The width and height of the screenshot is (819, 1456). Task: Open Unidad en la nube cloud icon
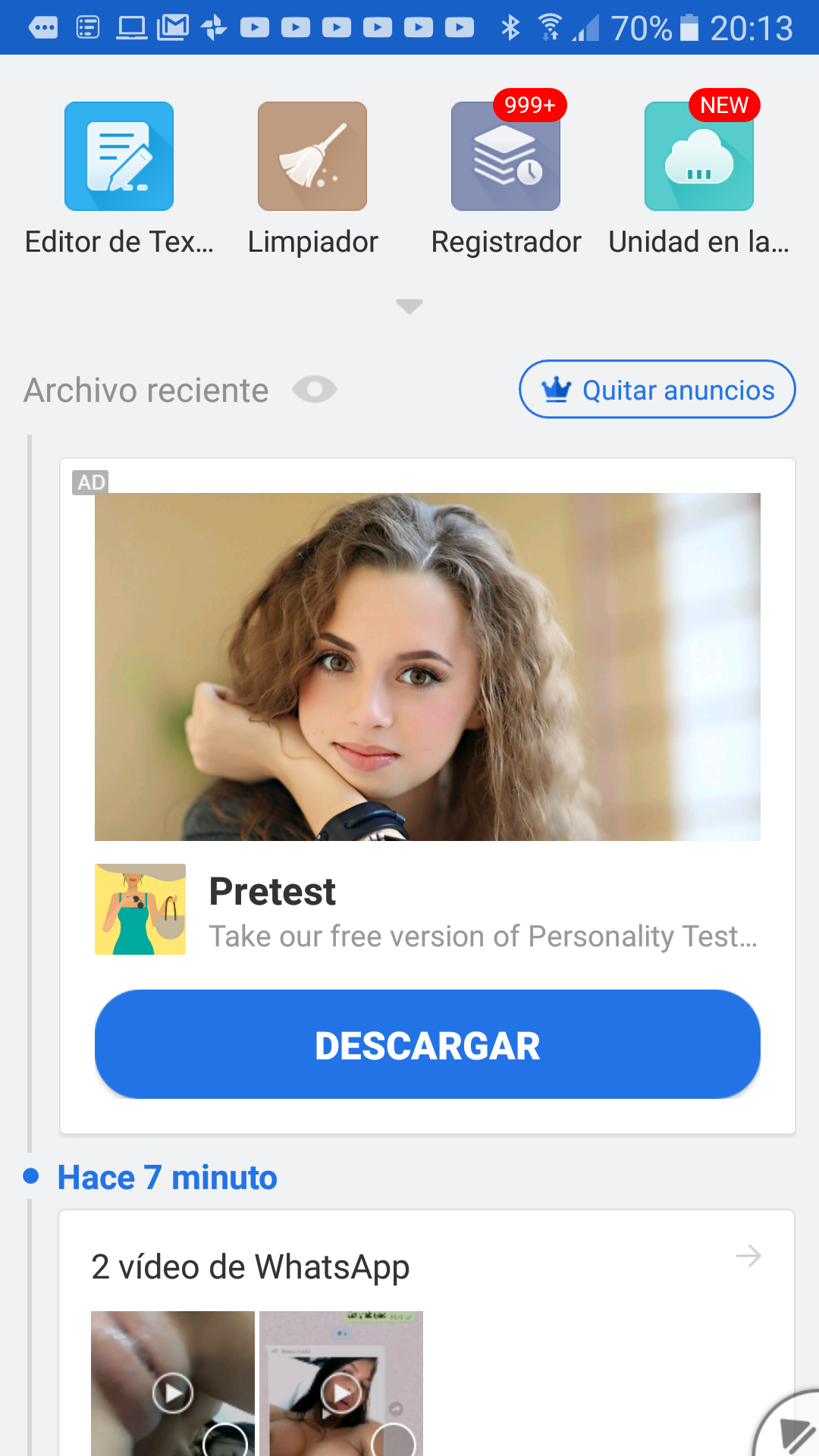(699, 156)
